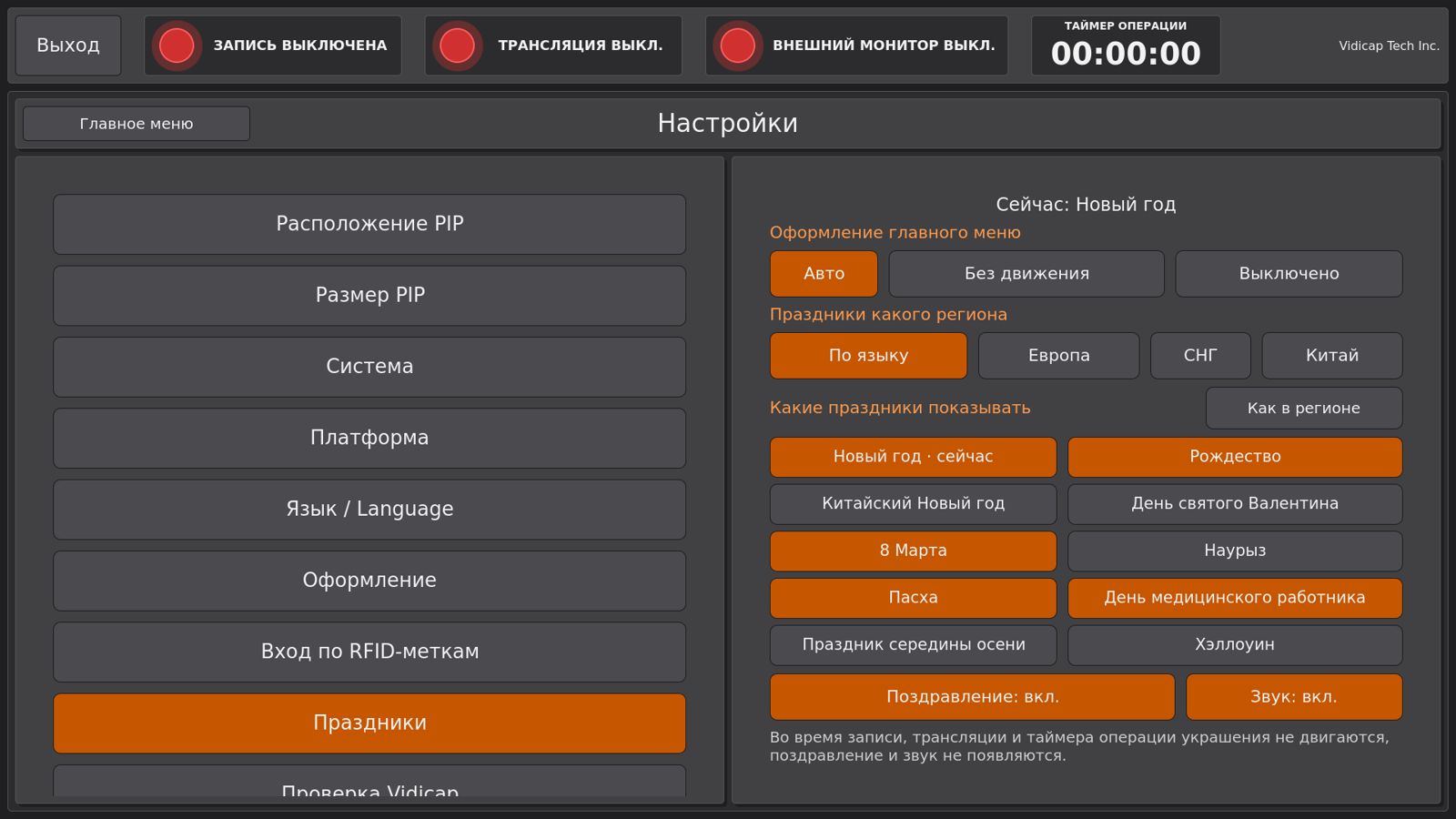Viewport: 1456px width, 819px height.
Task: Choose Китай holiday region
Action: click(x=1332, y=356)
